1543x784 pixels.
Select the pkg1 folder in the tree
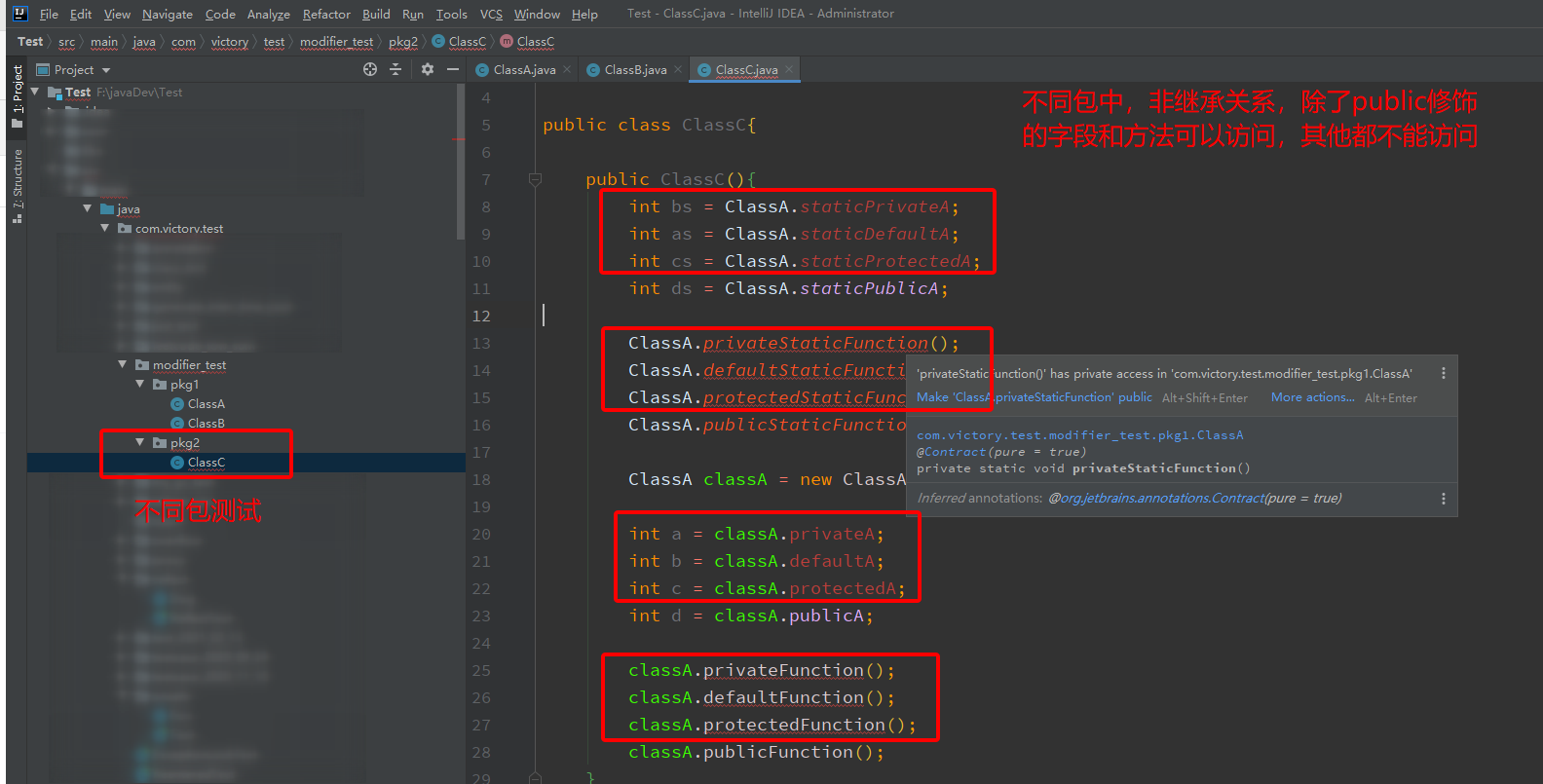[184, 384]
